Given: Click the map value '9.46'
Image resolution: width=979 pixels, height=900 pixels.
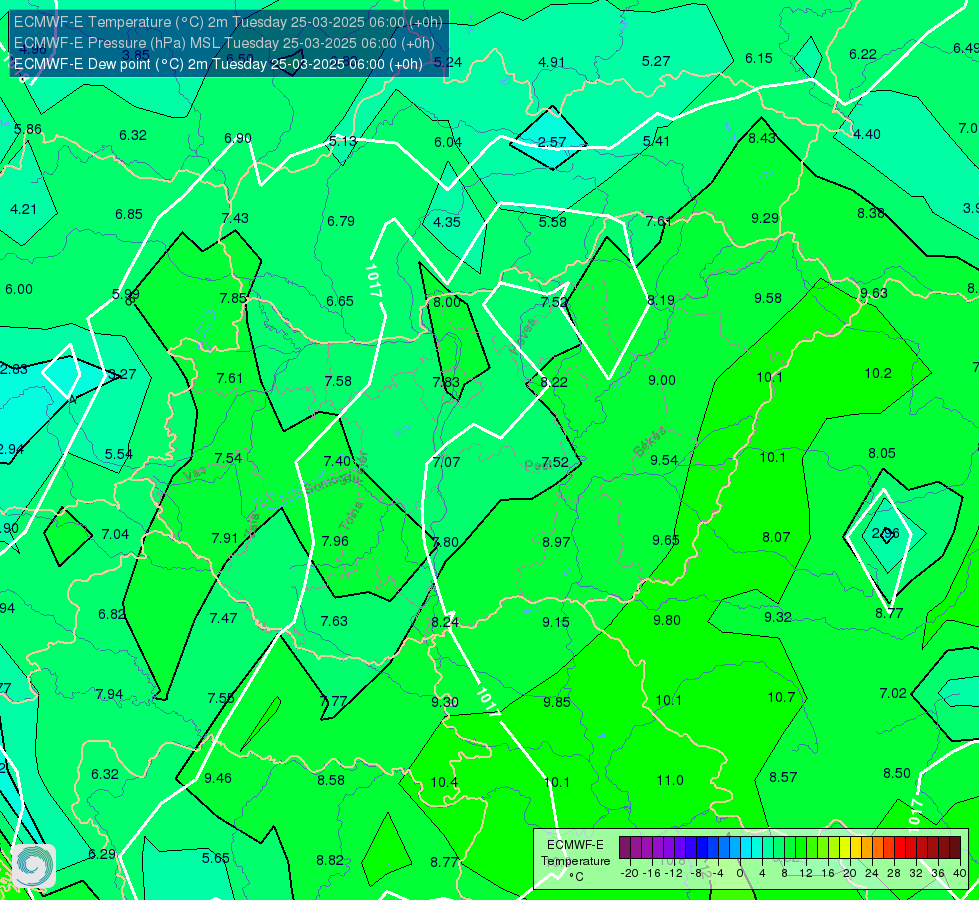Looking at the screenshot, I should tap(218, 778).
